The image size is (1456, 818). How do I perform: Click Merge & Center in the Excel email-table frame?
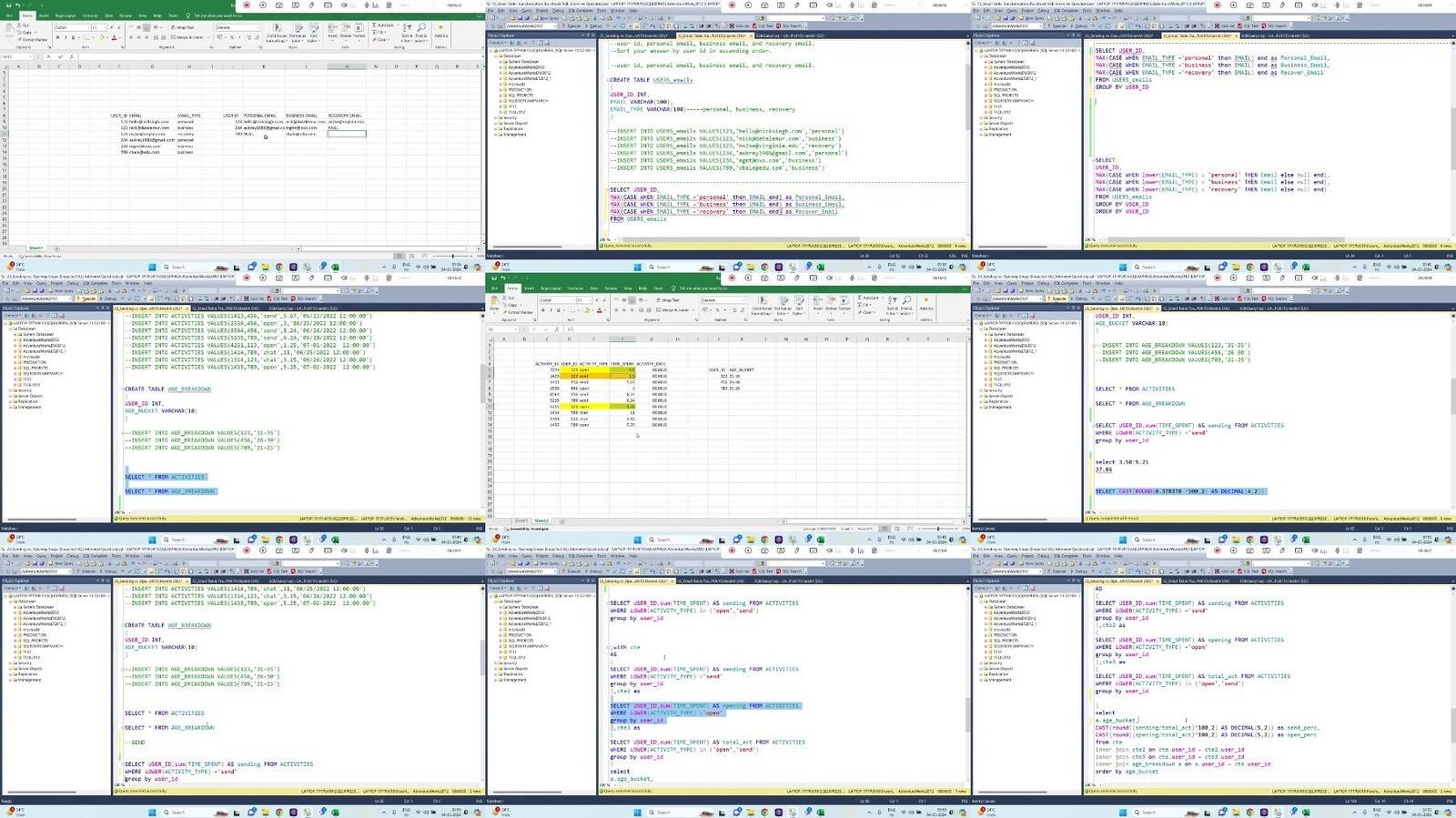click(187, 37)
